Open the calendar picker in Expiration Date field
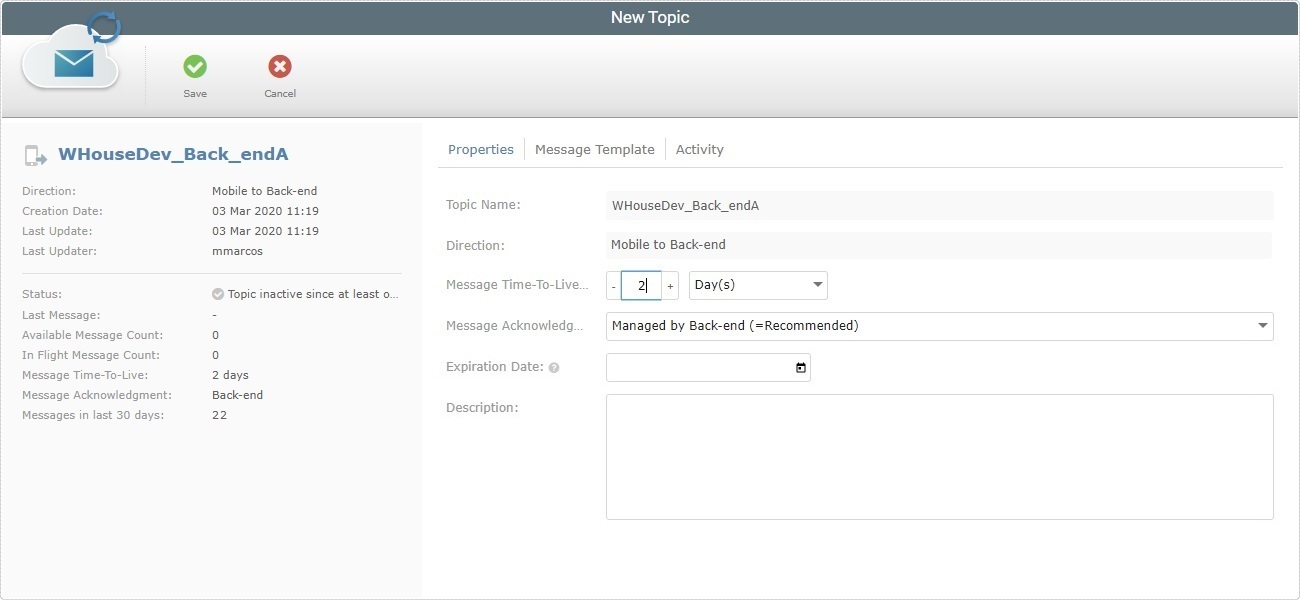 799,367
